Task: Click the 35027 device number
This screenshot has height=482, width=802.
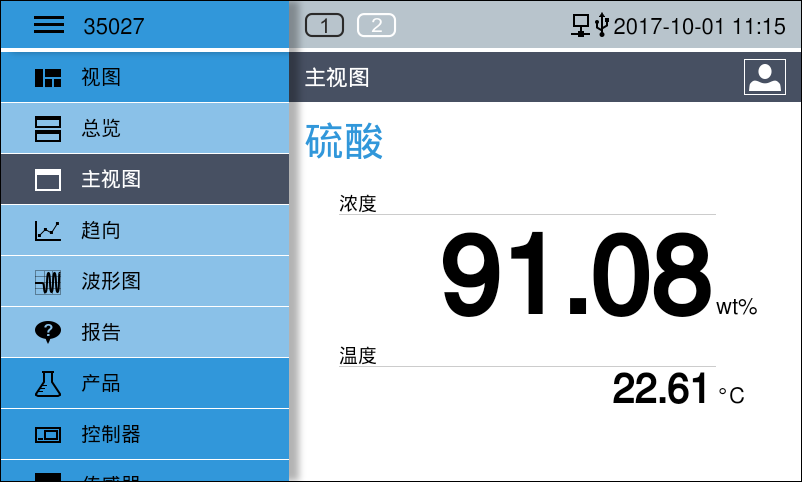Action: point(113,27)
